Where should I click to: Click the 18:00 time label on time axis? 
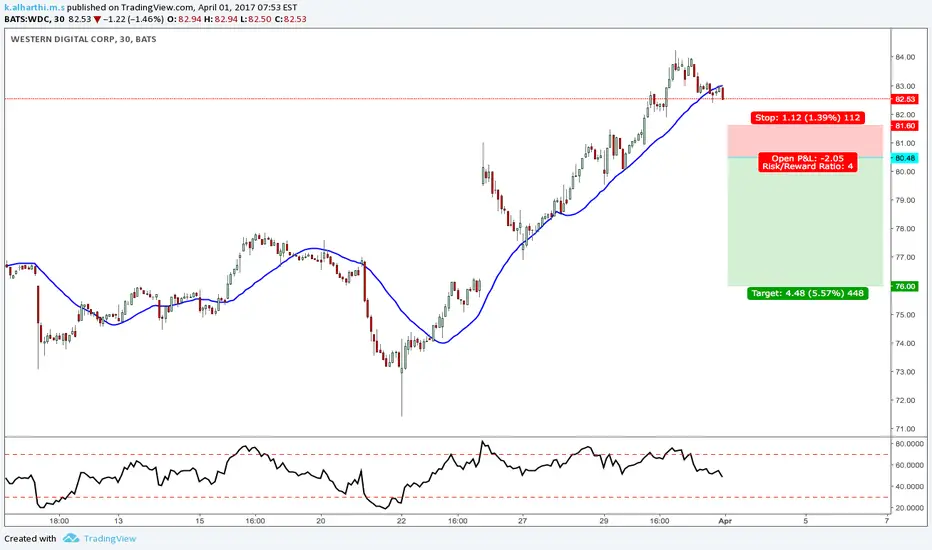(x=59, y=521)
